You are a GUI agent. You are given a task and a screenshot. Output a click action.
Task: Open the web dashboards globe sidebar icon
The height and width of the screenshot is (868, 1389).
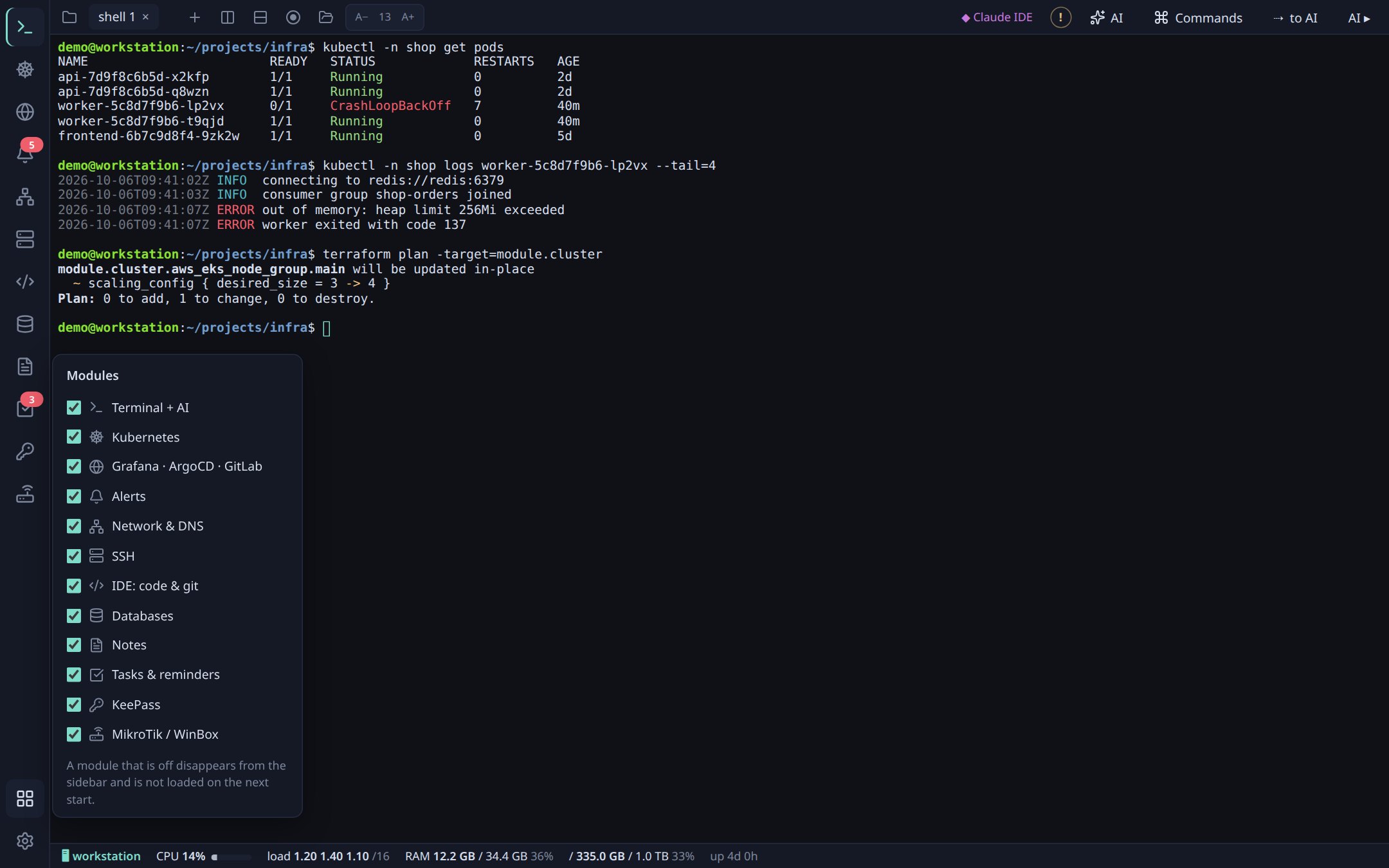[x=24, y=112]
